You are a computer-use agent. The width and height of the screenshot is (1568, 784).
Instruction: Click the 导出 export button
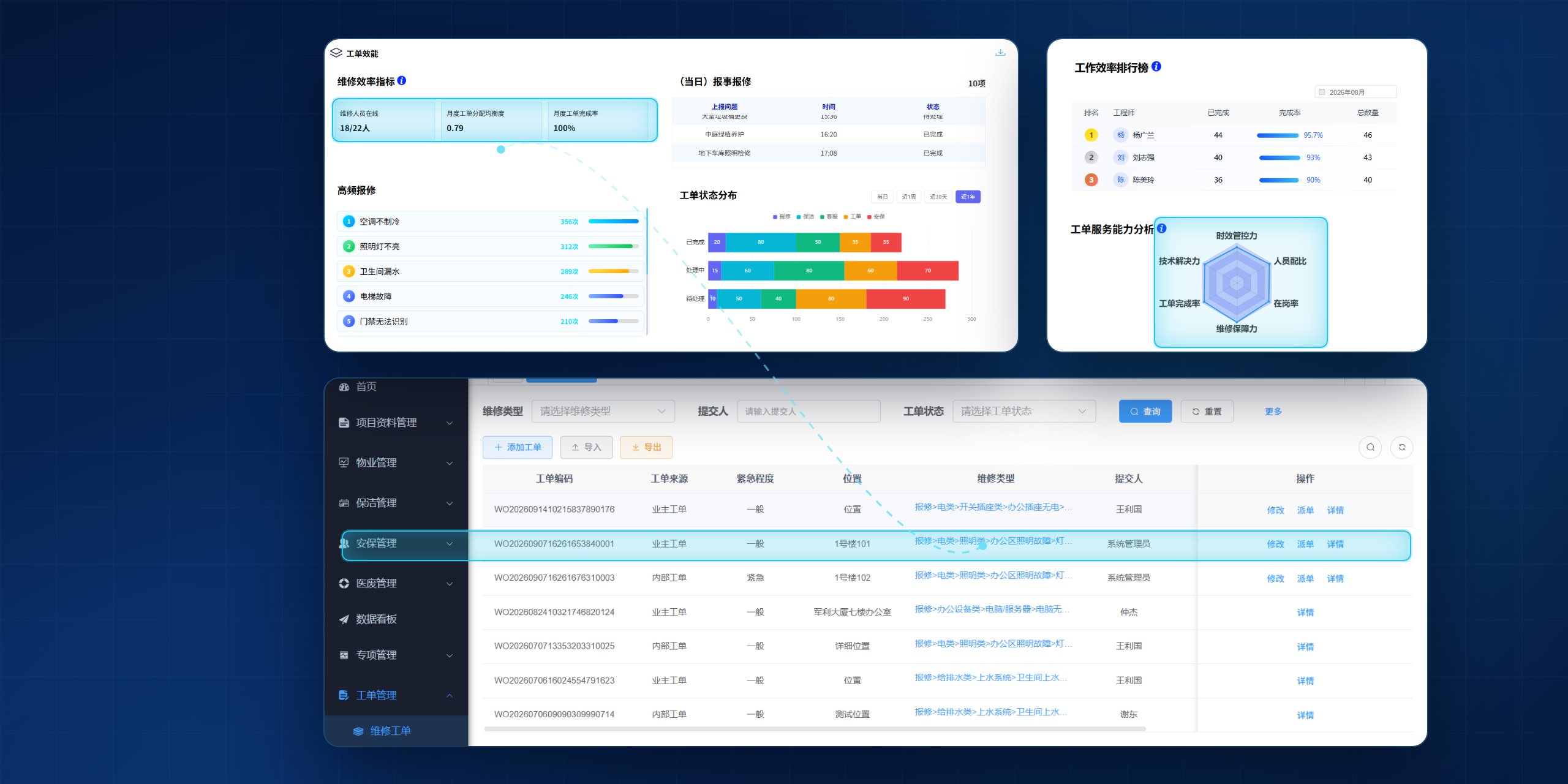coord(646,447)
